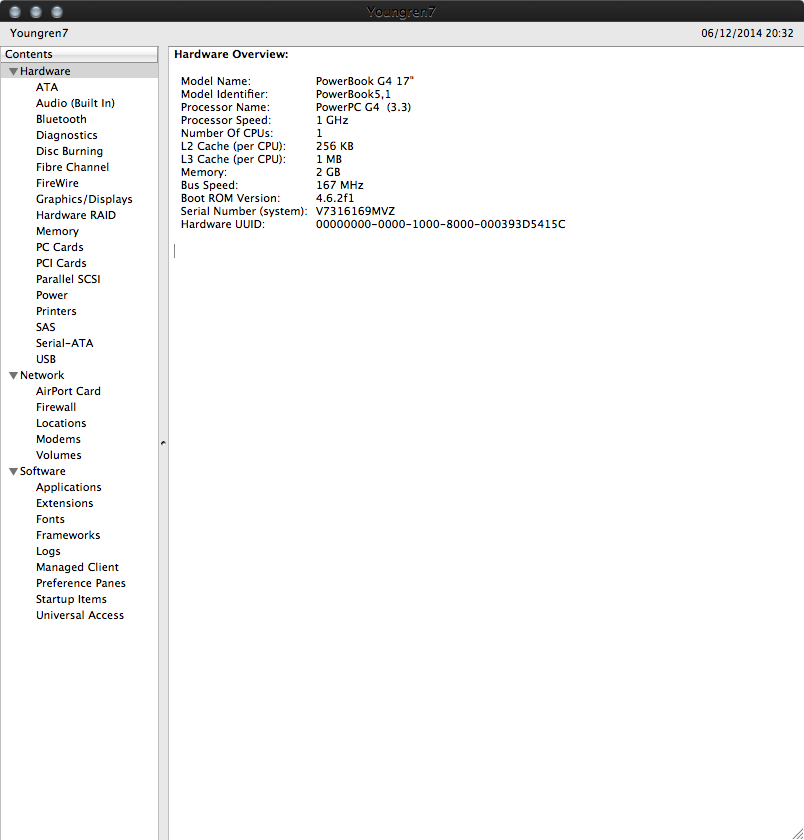The image size is (804, 840).
Task: Collapse the Hardware disclosure triangle
Action: 13,71
